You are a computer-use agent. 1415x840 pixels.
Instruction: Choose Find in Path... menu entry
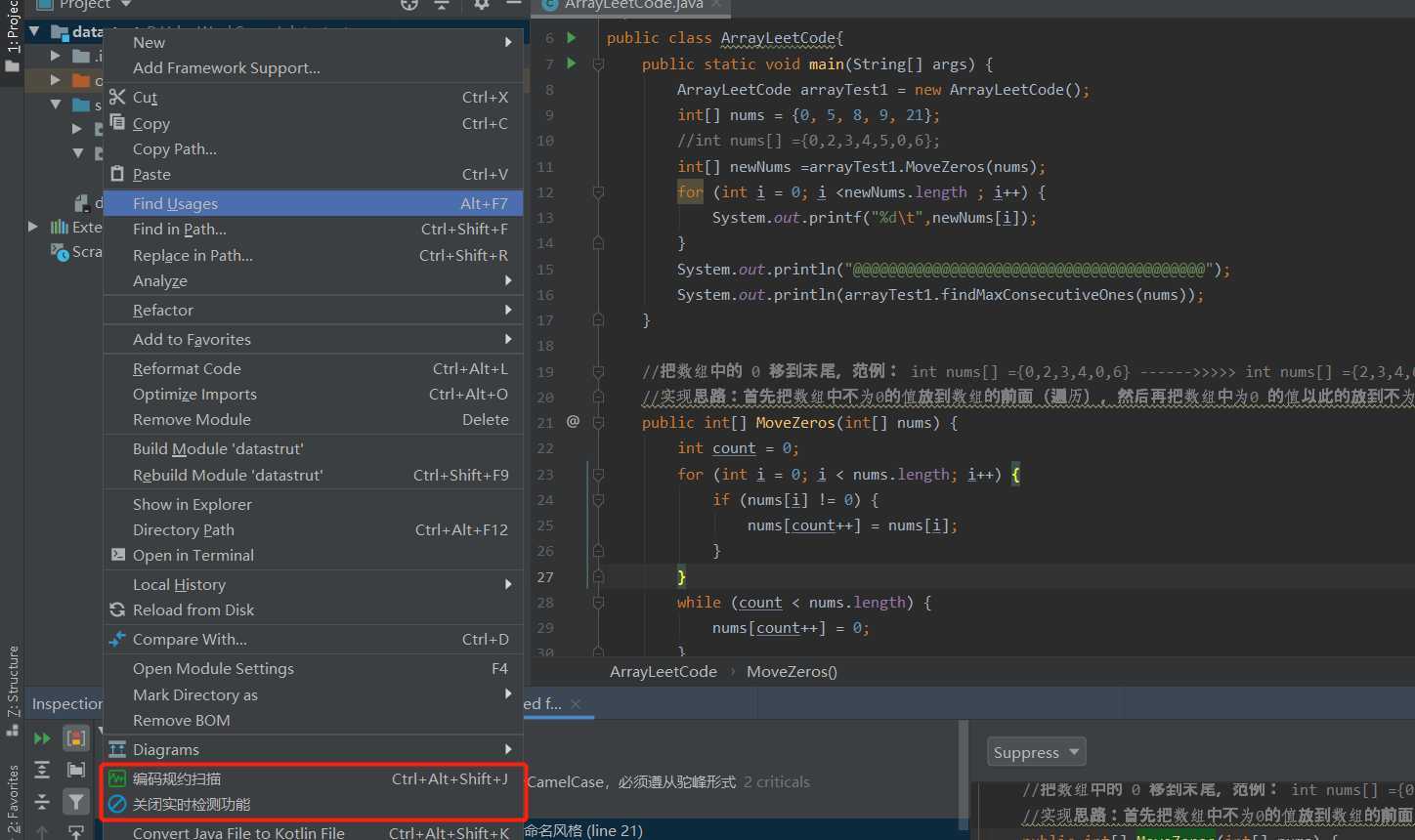tap(314, 230)
